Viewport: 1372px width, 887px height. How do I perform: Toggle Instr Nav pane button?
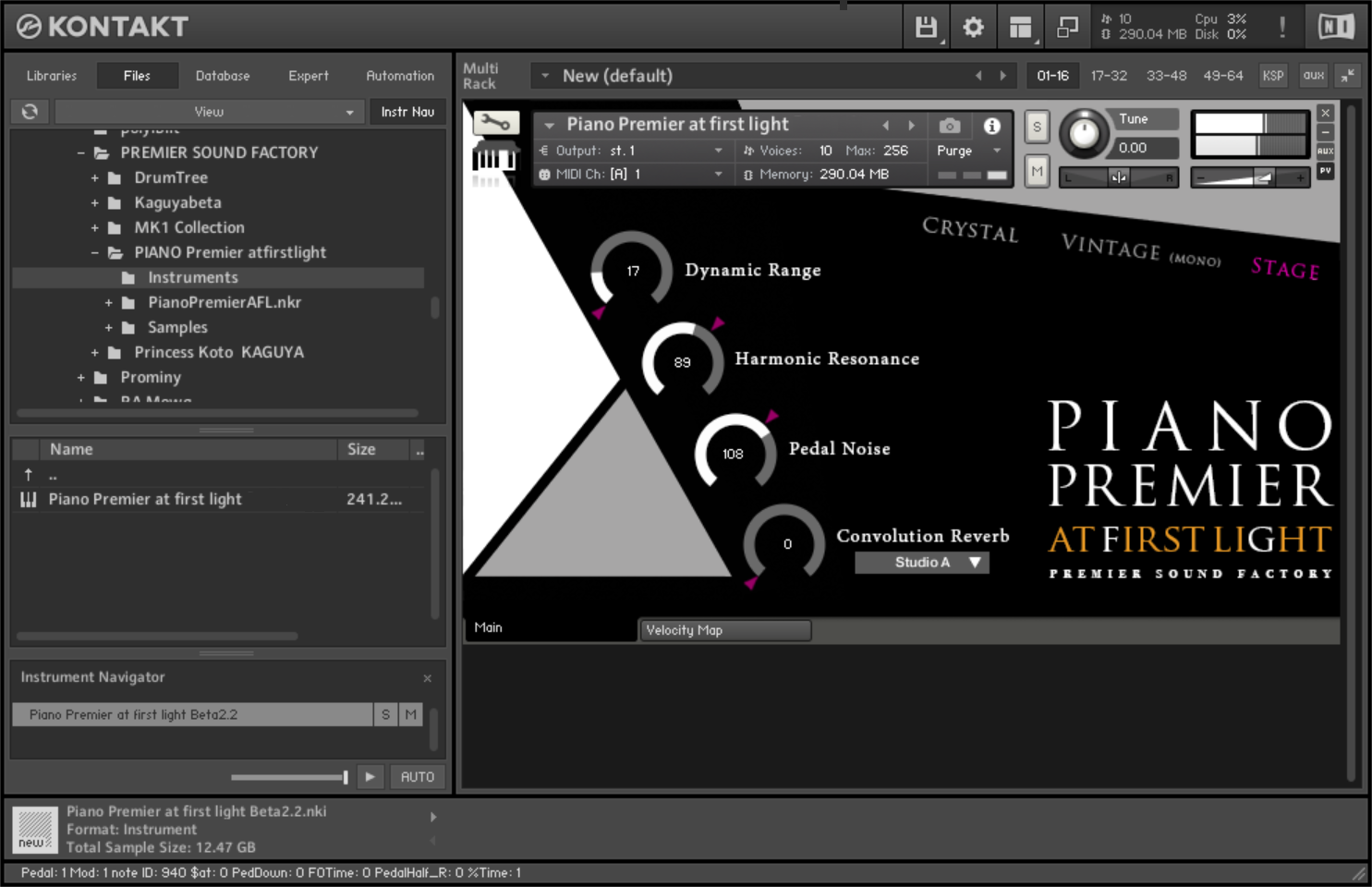click(407, 112)
